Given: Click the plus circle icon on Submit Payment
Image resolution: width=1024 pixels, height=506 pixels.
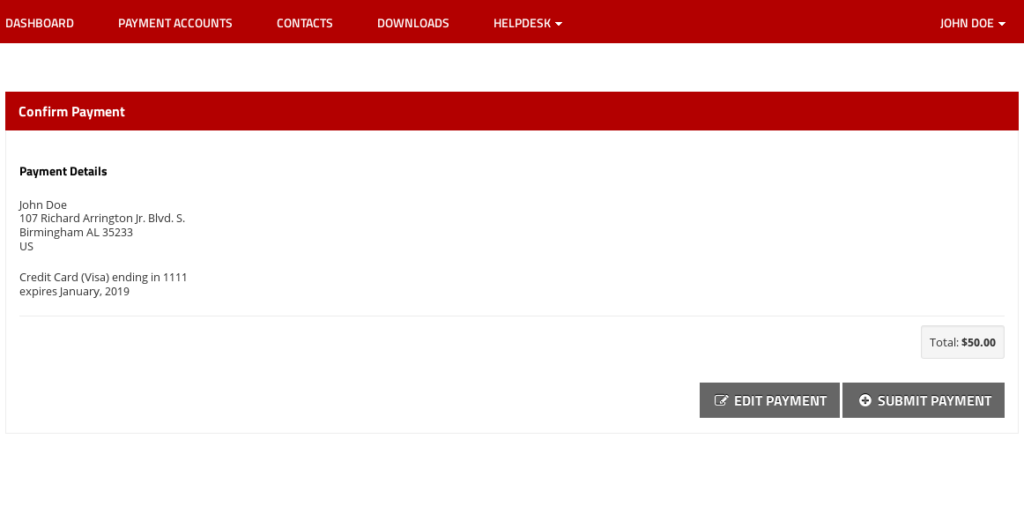Looking at the screenshot, I should pos(865,401).
